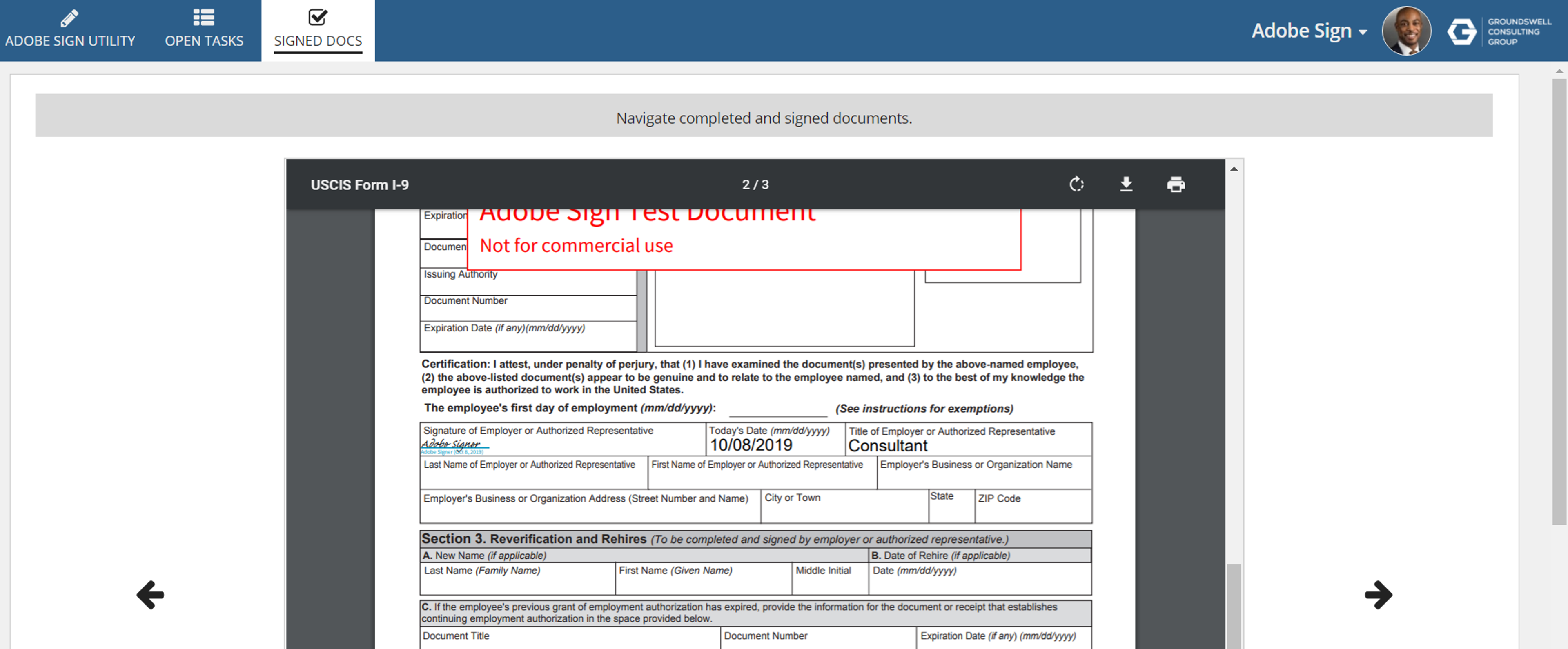Click the First Name of Employer field

coord(763,473)
